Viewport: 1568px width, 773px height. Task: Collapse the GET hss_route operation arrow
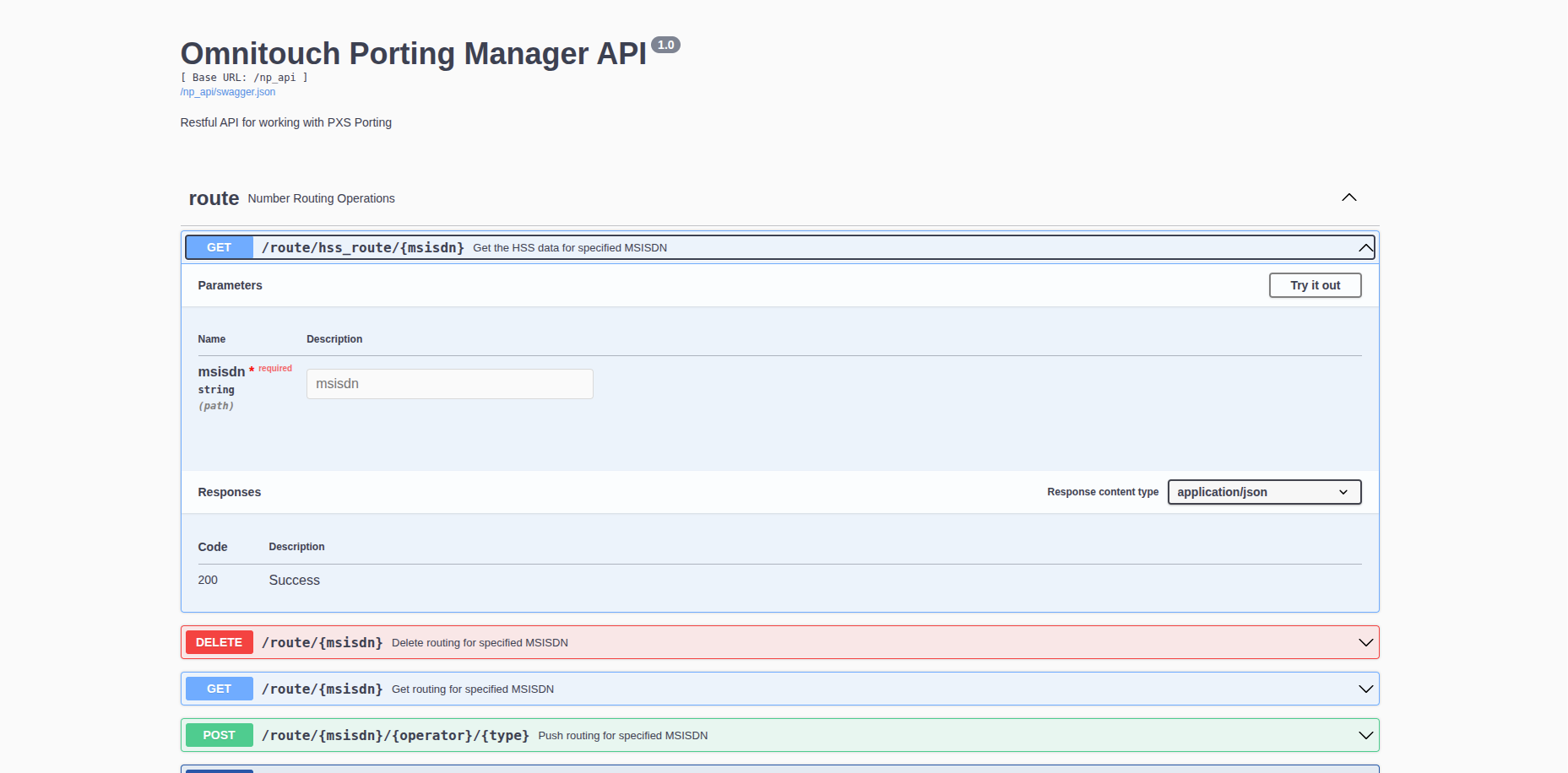click(1365, 247)
